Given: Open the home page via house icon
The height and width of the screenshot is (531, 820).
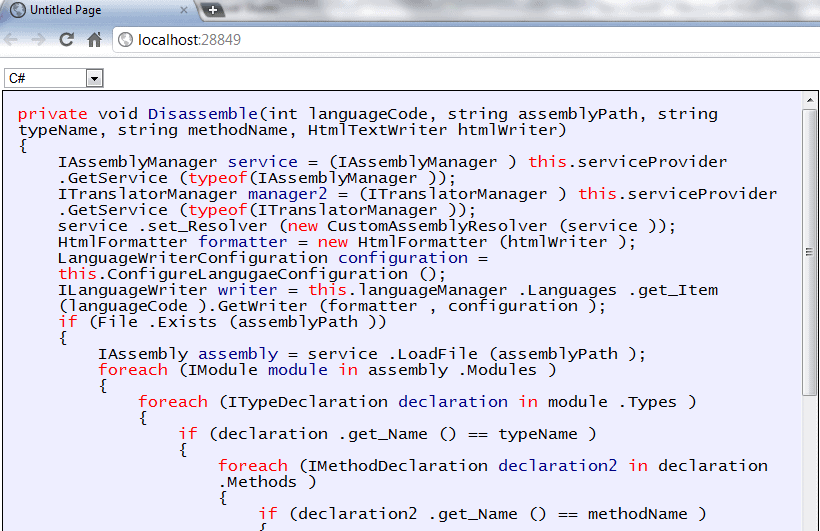Looking at the screenshot, I should 95,39.
